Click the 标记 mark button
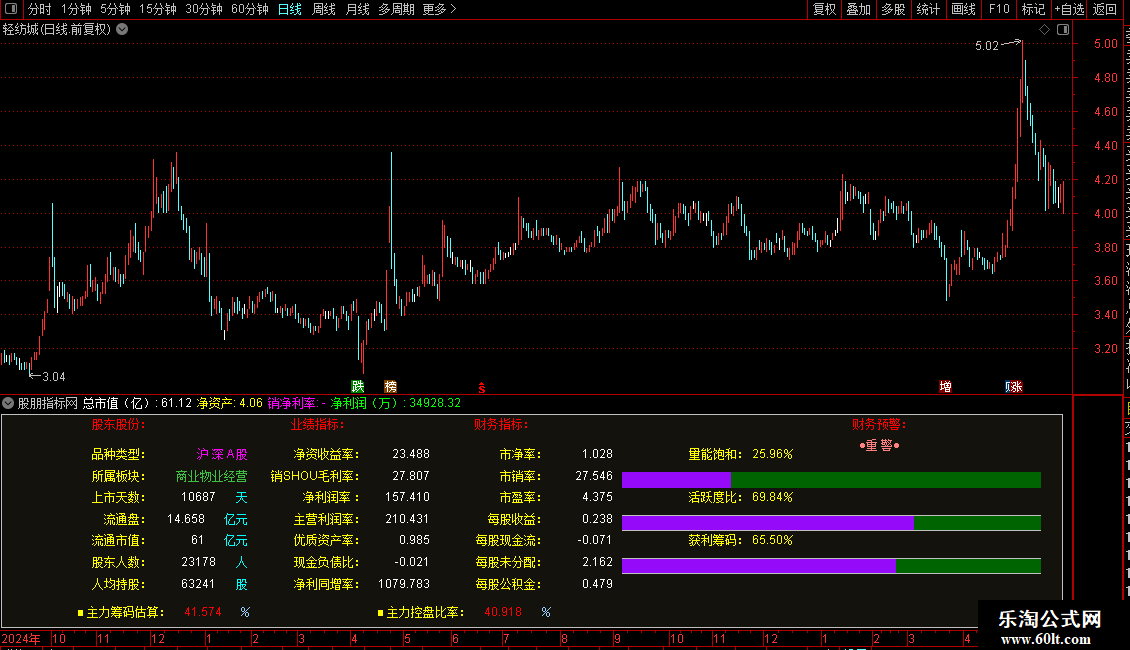Screen dimensions: 1130x650 [1033, 9]
